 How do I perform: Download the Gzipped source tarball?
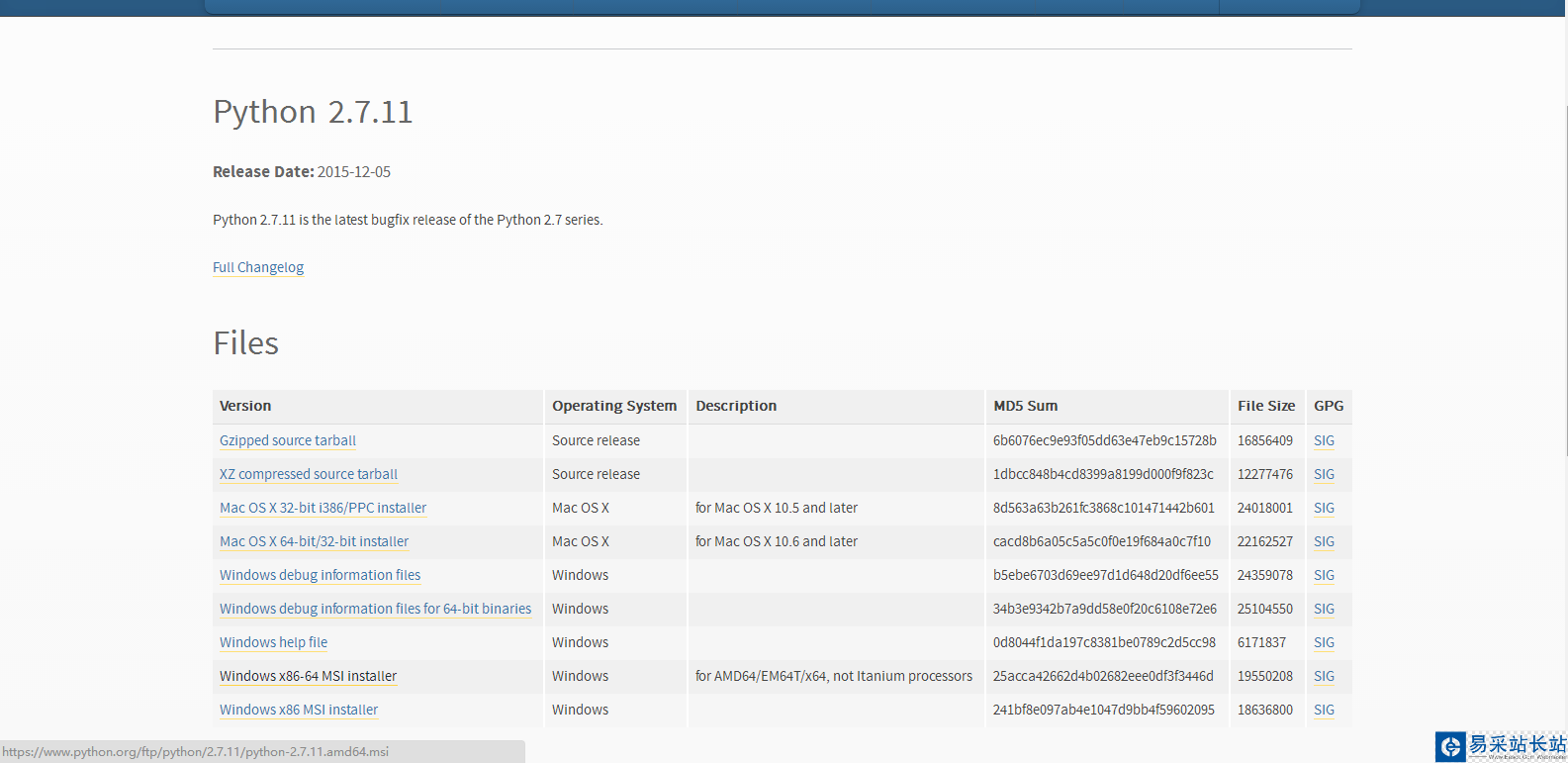(x=288, y=440)
